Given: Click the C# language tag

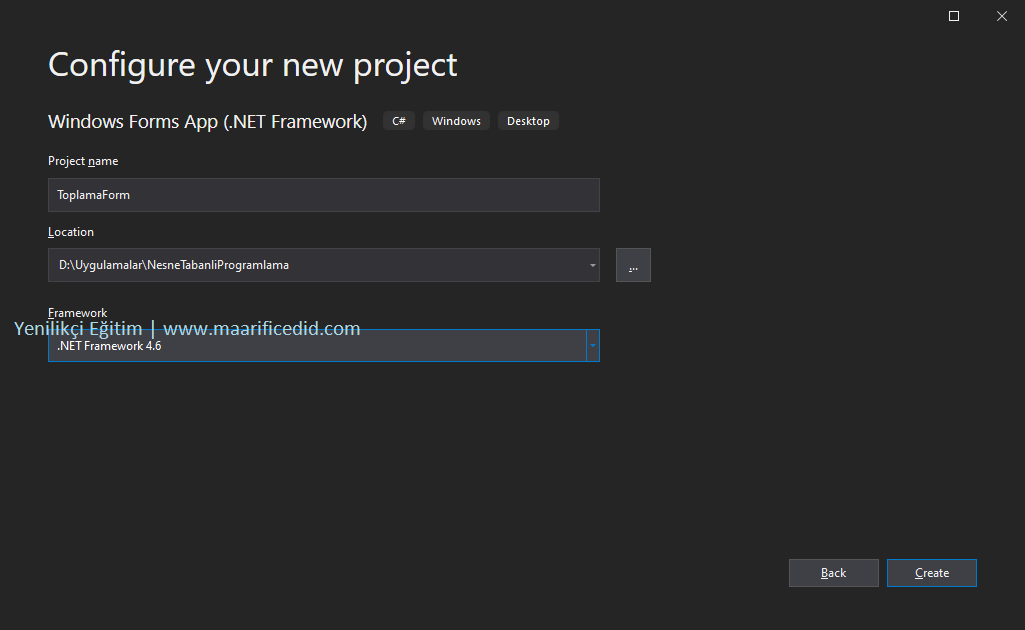Looking at the screenshot, I should 399,121.
